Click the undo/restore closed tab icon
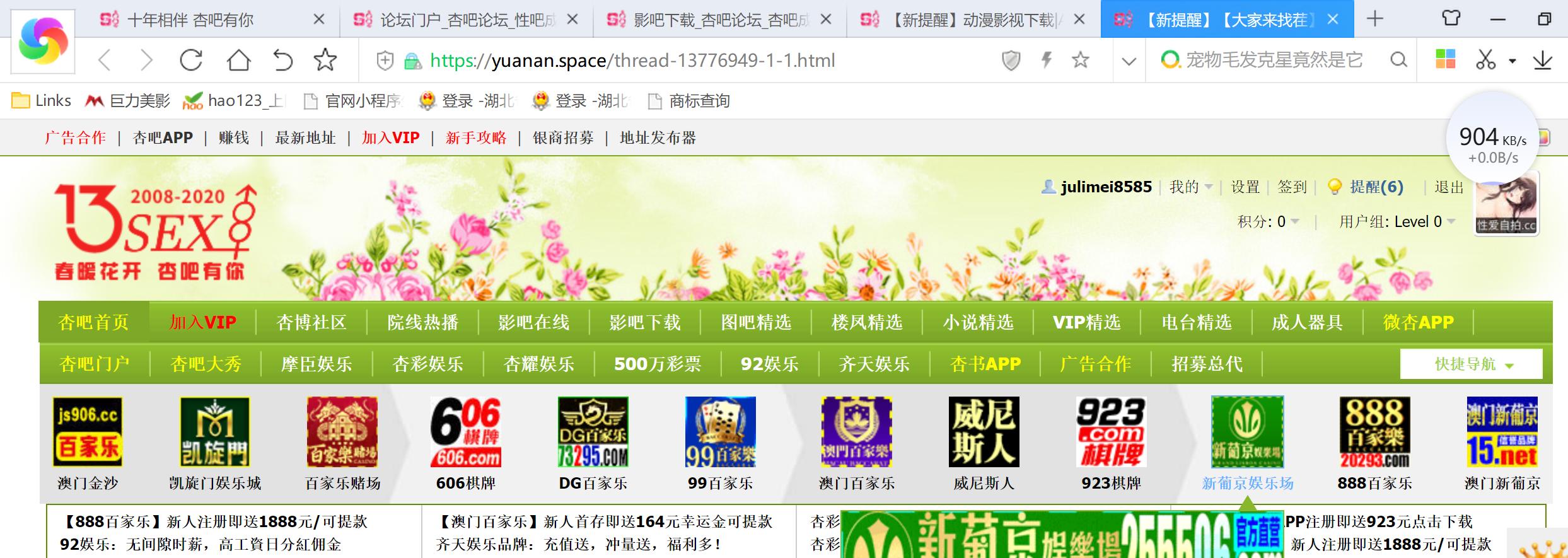The height and width of the screenshot is (558, 1568). tap(282, 61)
